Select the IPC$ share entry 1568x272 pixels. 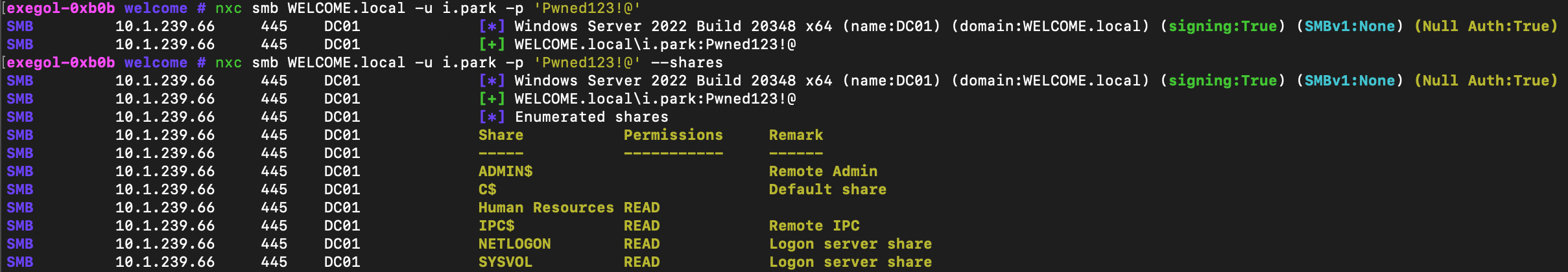tap(496, 226)
